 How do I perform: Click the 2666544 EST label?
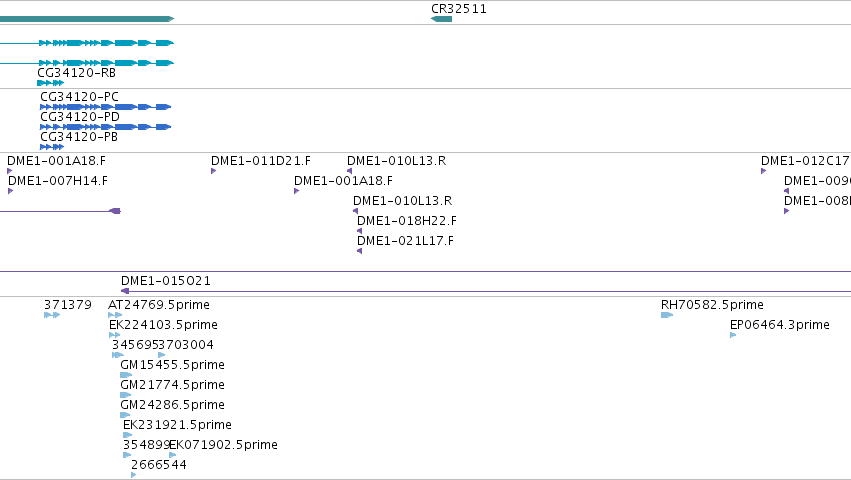click(x=158, y=465)
